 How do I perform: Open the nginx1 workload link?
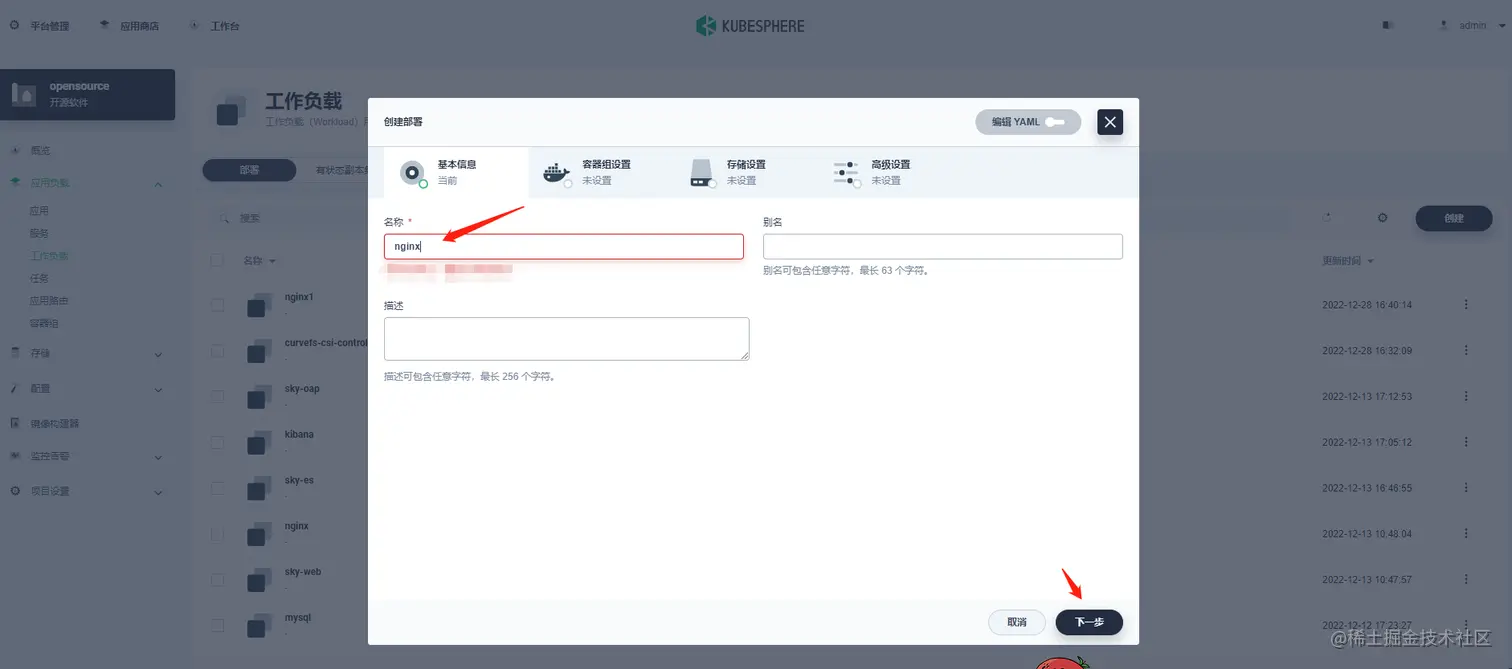299,297
